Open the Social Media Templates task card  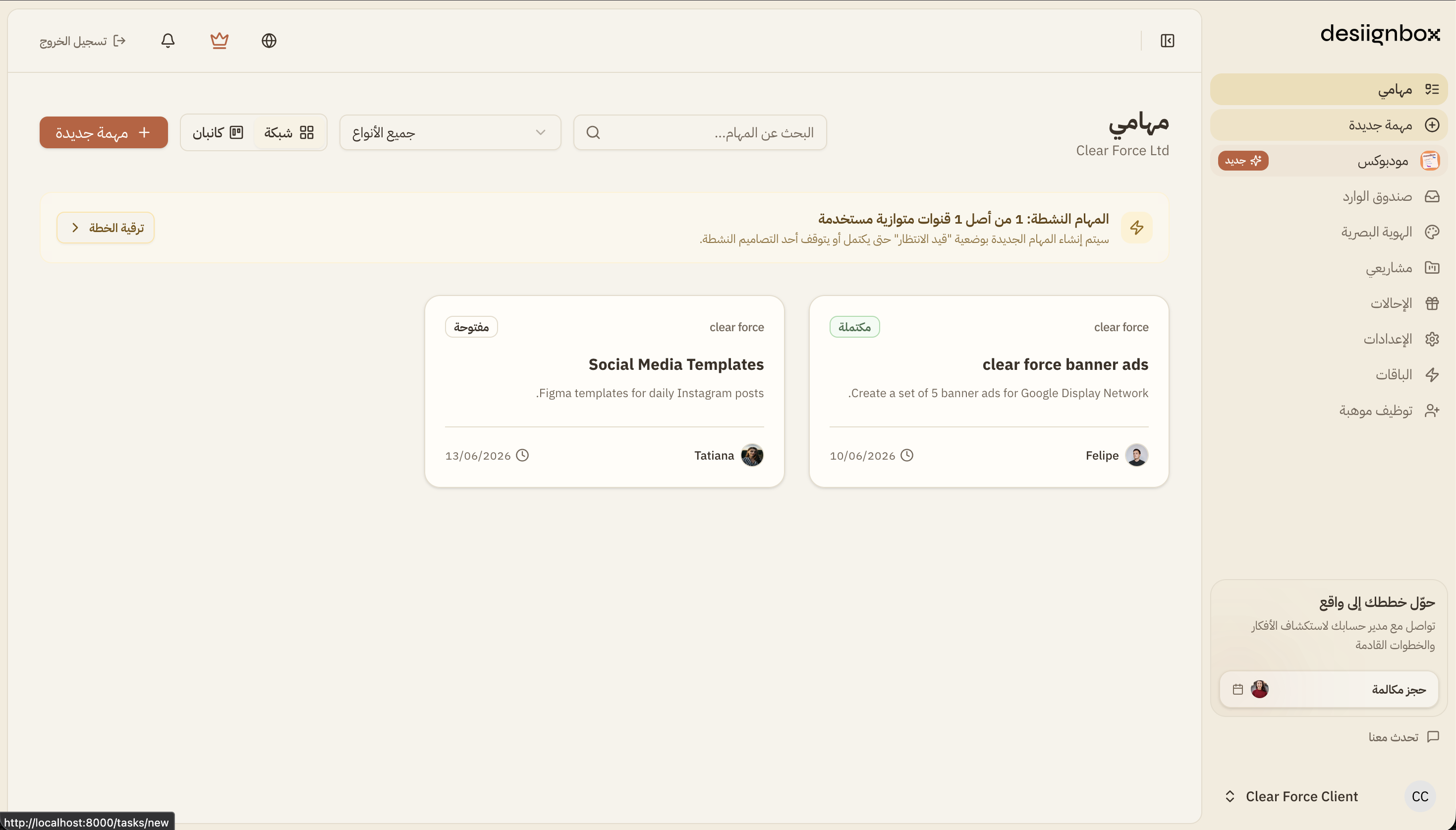(605, 391)
